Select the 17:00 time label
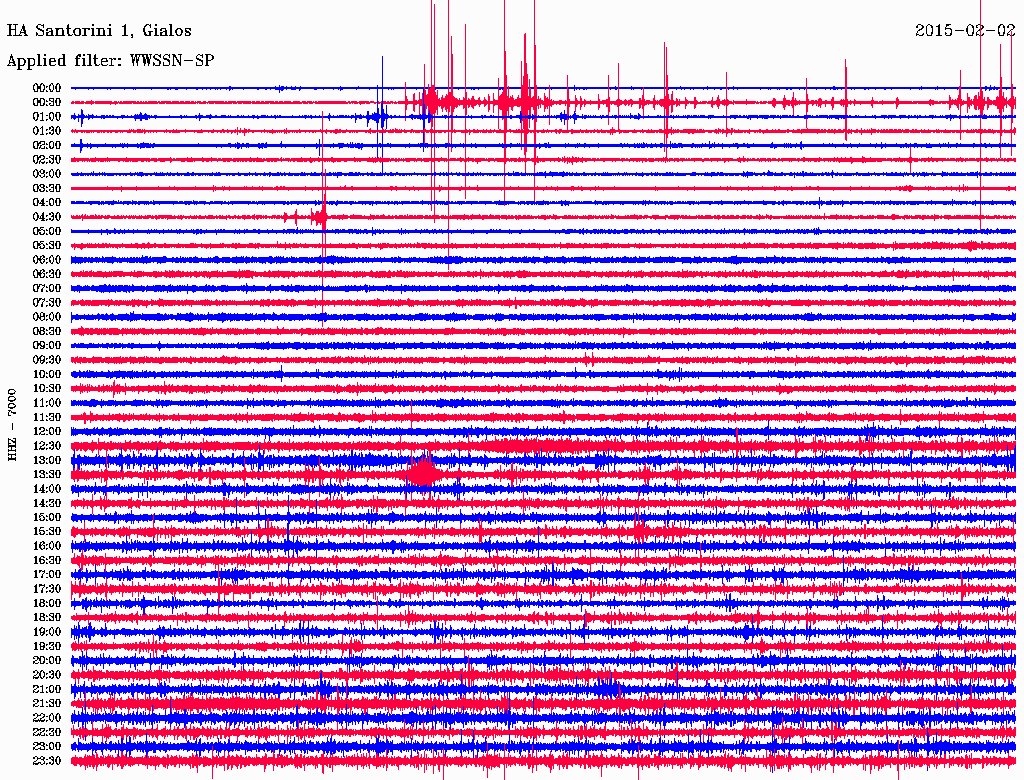The height and width of the screenshot is (780, 1024). click(x=47, y=574)
